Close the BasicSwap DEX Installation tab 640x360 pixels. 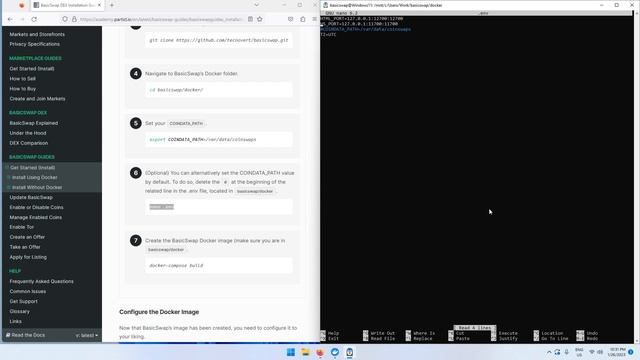(x=99, y=5)
